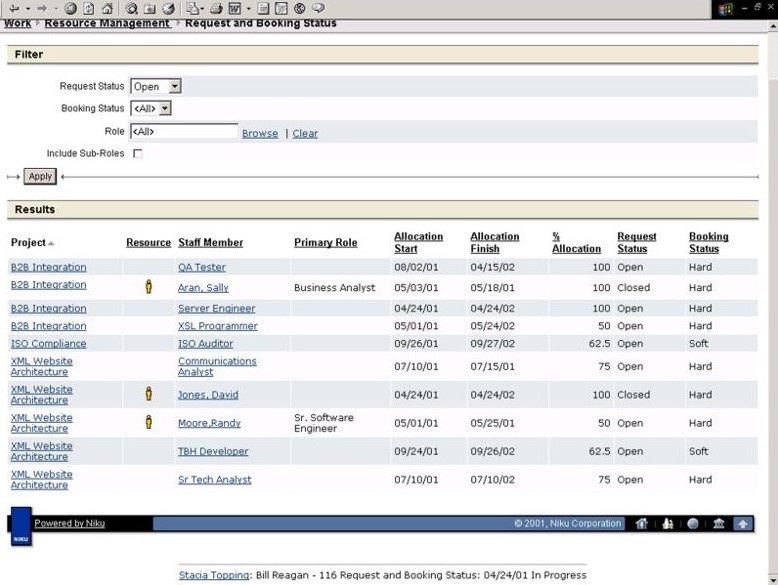778x585 pixels.
Task: Open the XSL Programmer staff link
Action: 218,326
